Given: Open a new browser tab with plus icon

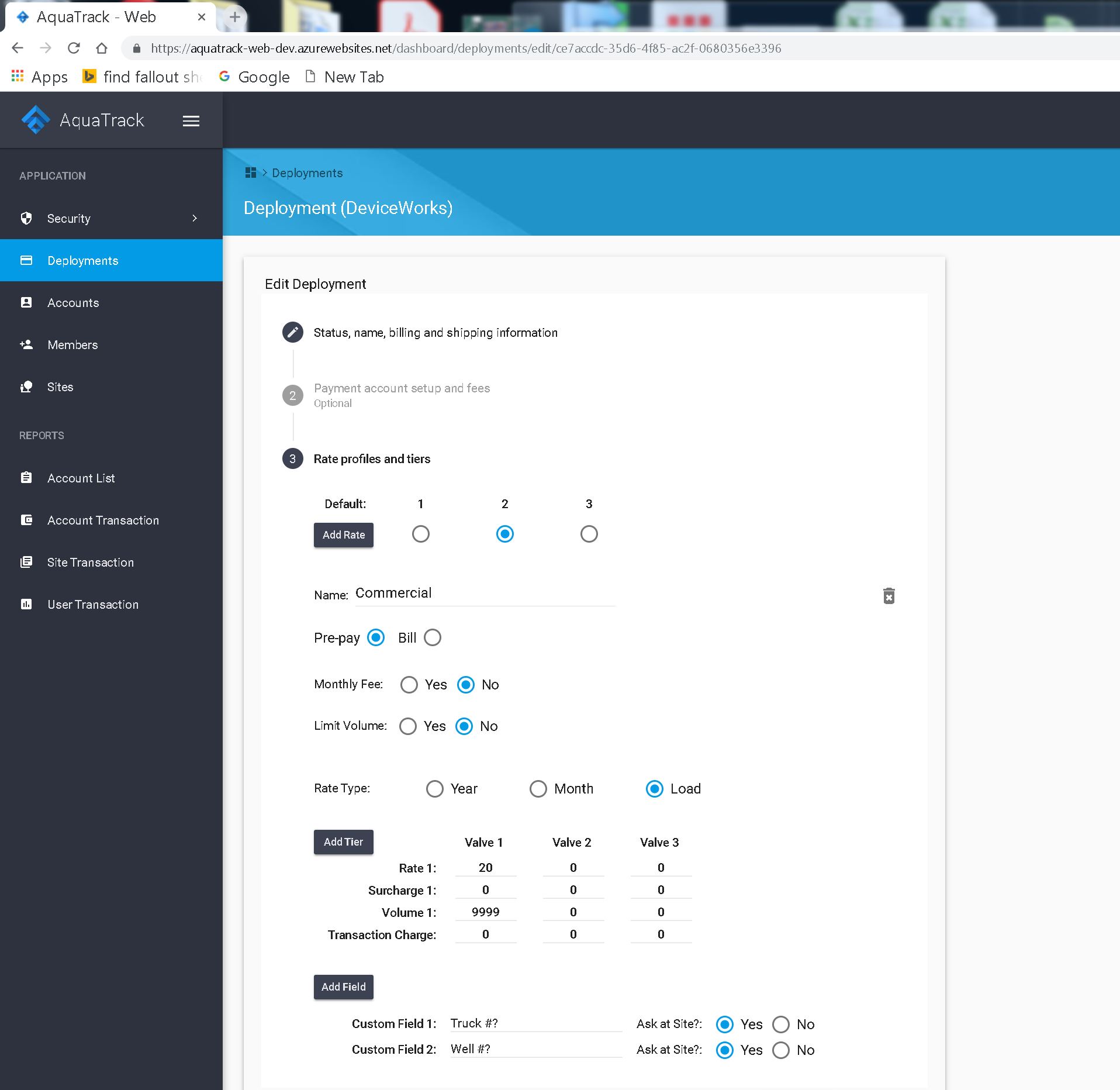Looking at the screenshot, I should tap(235, 17).
